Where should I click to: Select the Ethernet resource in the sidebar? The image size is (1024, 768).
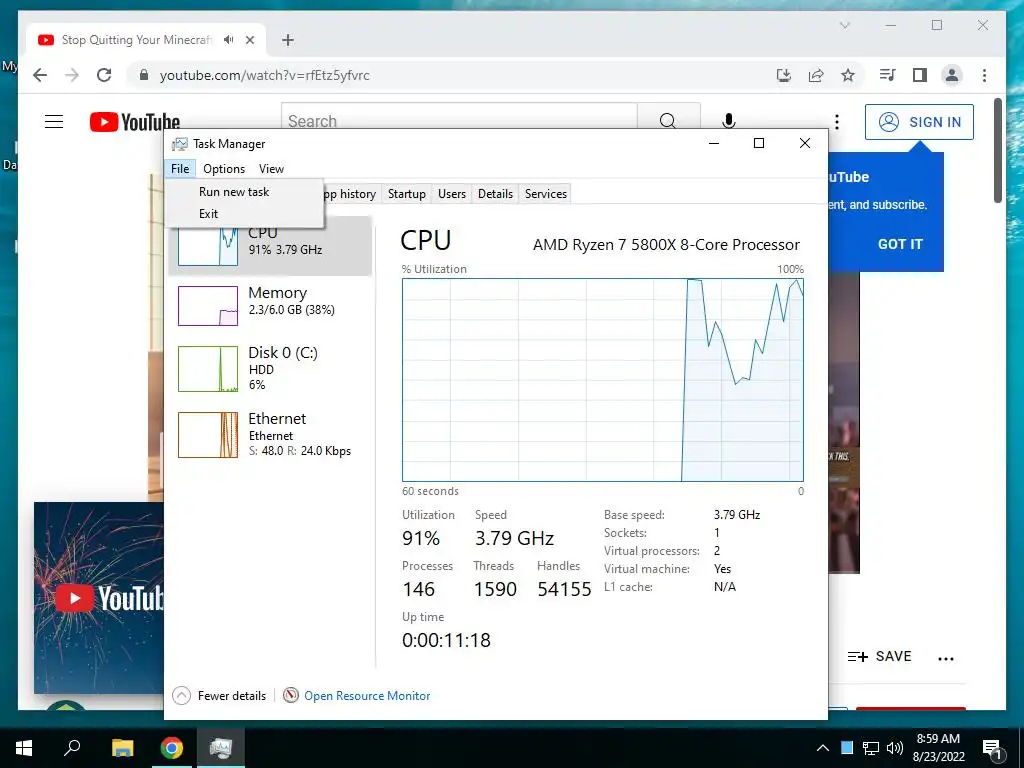point(270,434)
